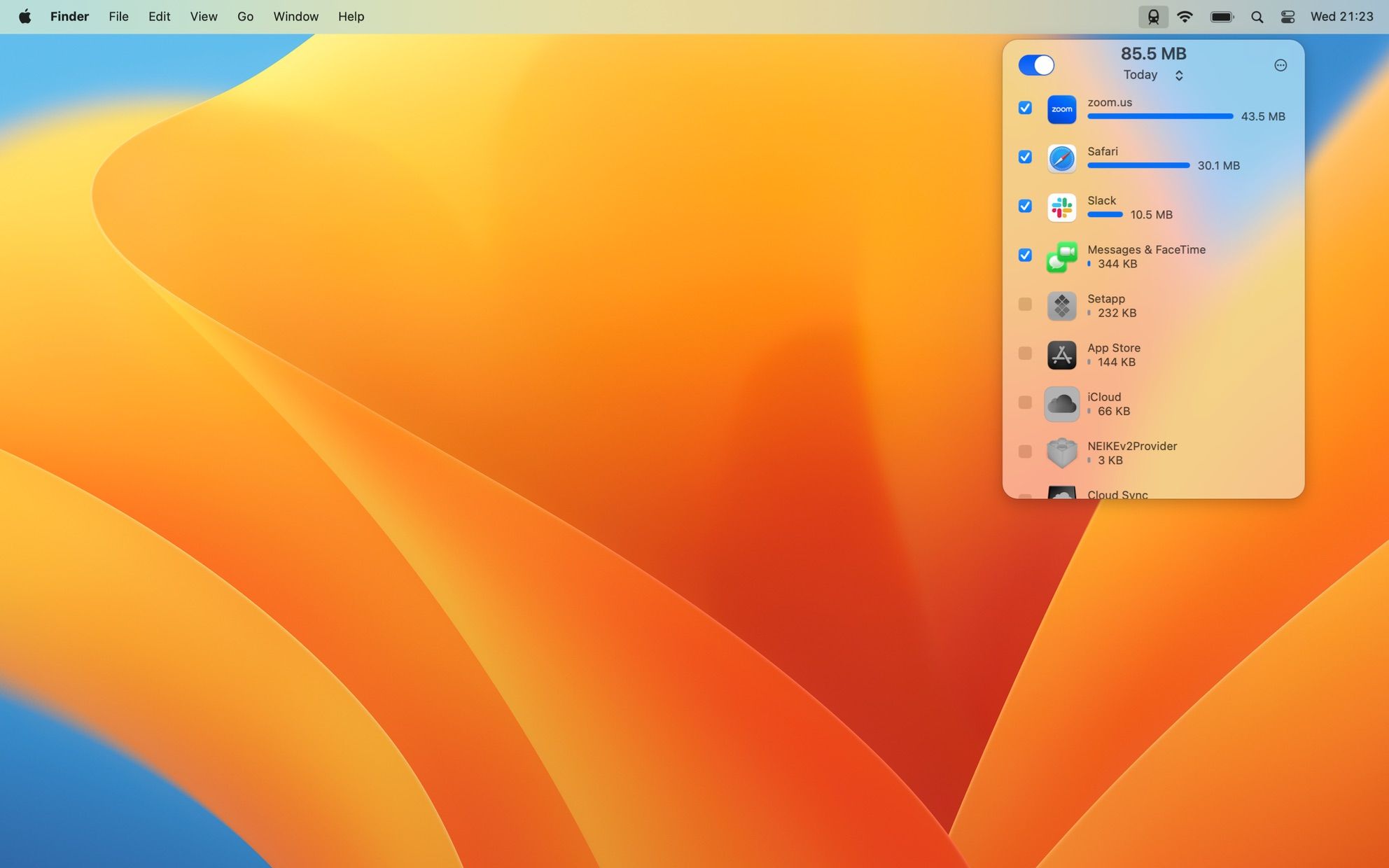Click the Safari app name
Screen dimensions: 1389x868
(1103, 151)
